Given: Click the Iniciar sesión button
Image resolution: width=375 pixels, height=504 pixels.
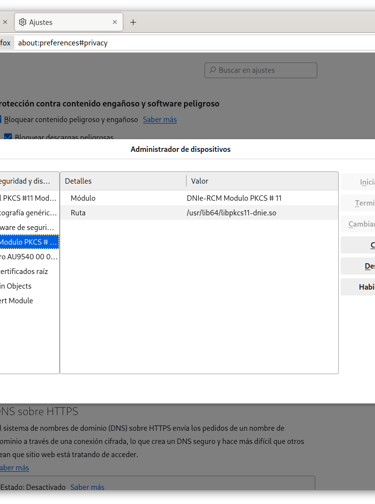Looking at the screenshot, I should click(x=358, y=182).
